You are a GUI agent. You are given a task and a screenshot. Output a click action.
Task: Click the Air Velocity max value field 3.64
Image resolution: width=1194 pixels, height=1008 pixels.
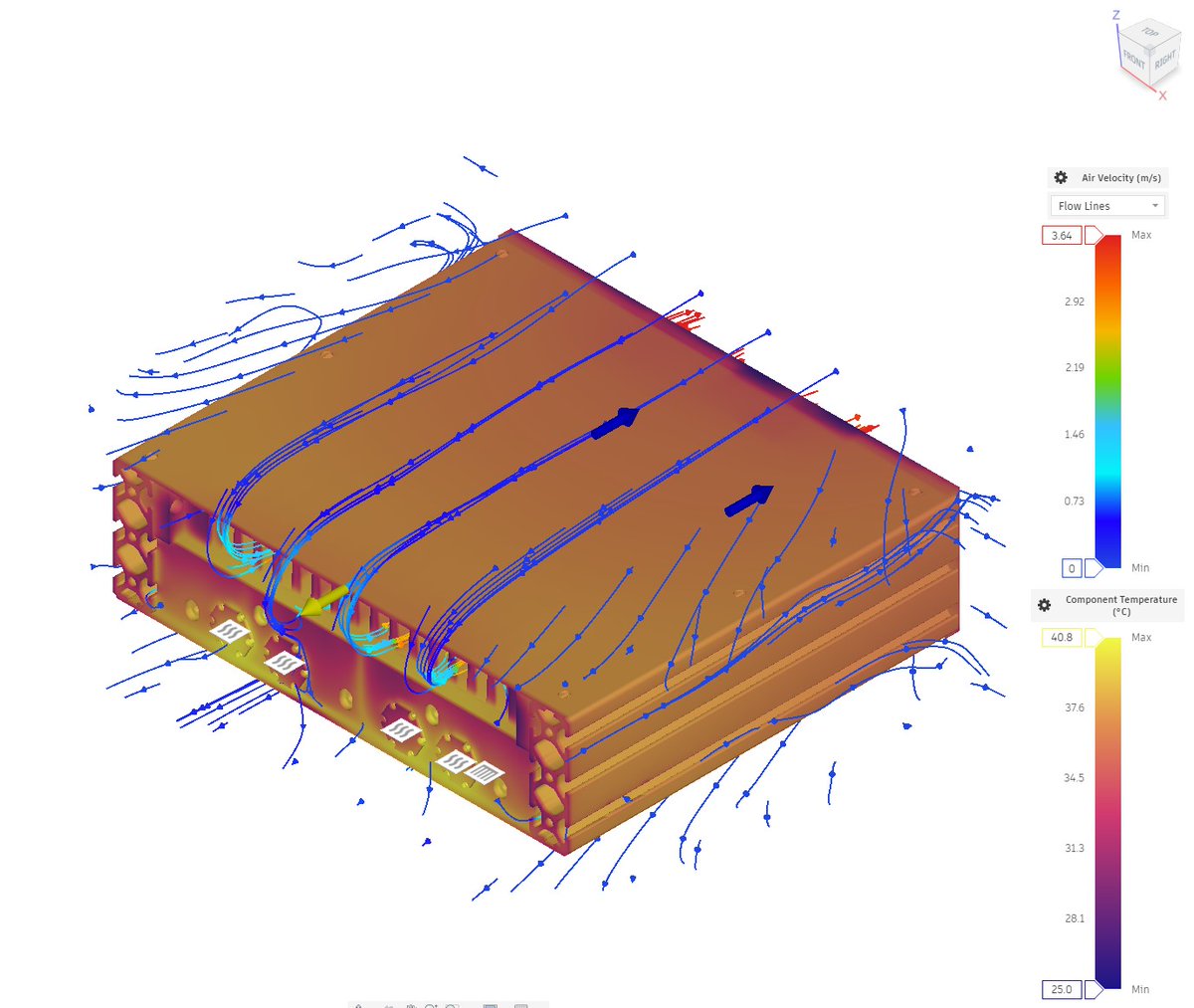(1062, 236)
